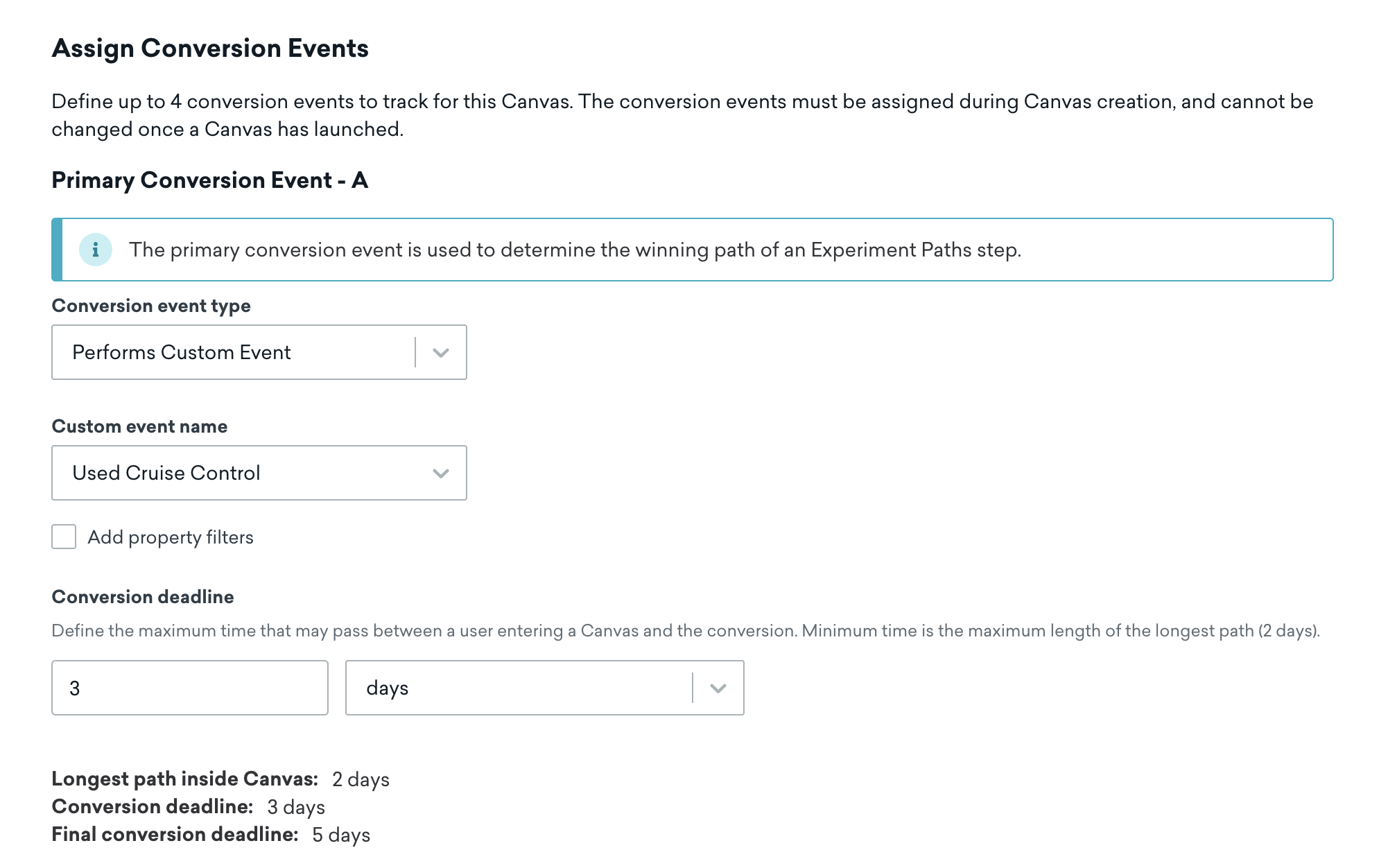Click the chevron next to Used Cruise Control
The width and height of the screenshot is (1388, 868).
tap(441, 474)
